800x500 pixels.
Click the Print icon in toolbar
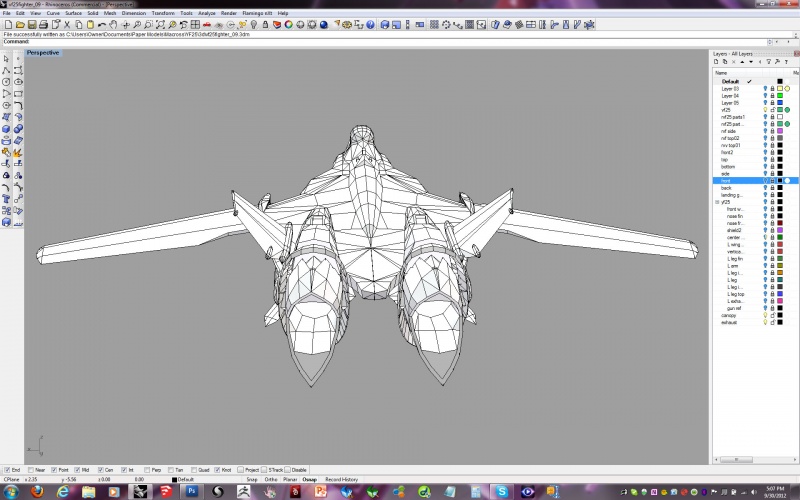[x=43, y=24]
